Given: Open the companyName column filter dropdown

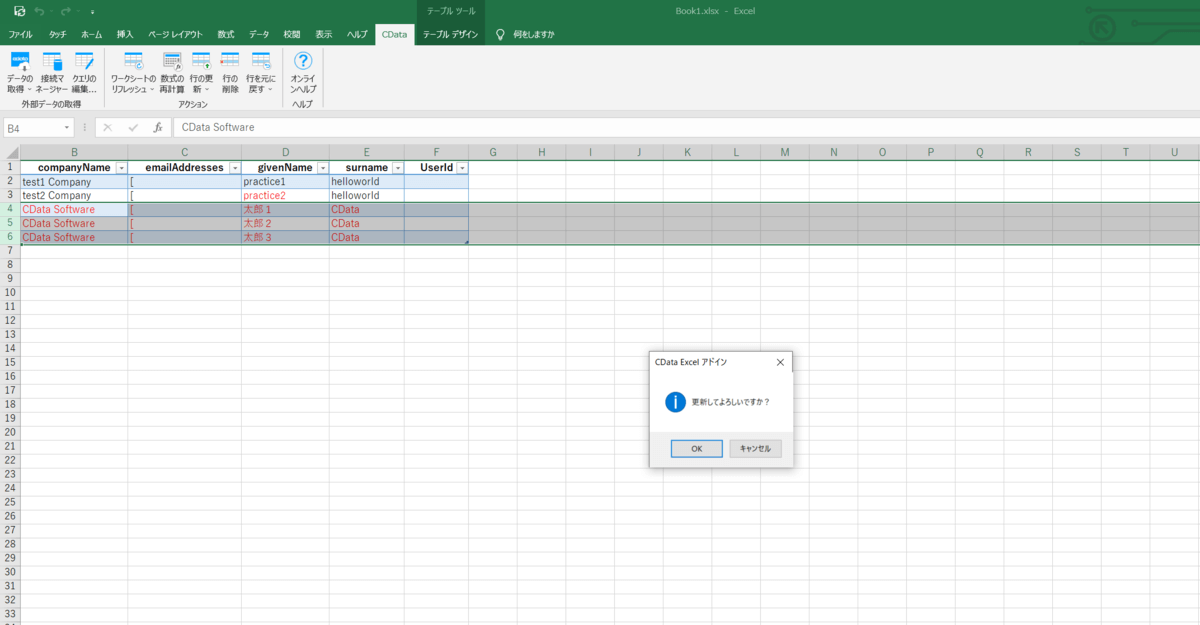Looking at the screenshot, I should (121, 168).
